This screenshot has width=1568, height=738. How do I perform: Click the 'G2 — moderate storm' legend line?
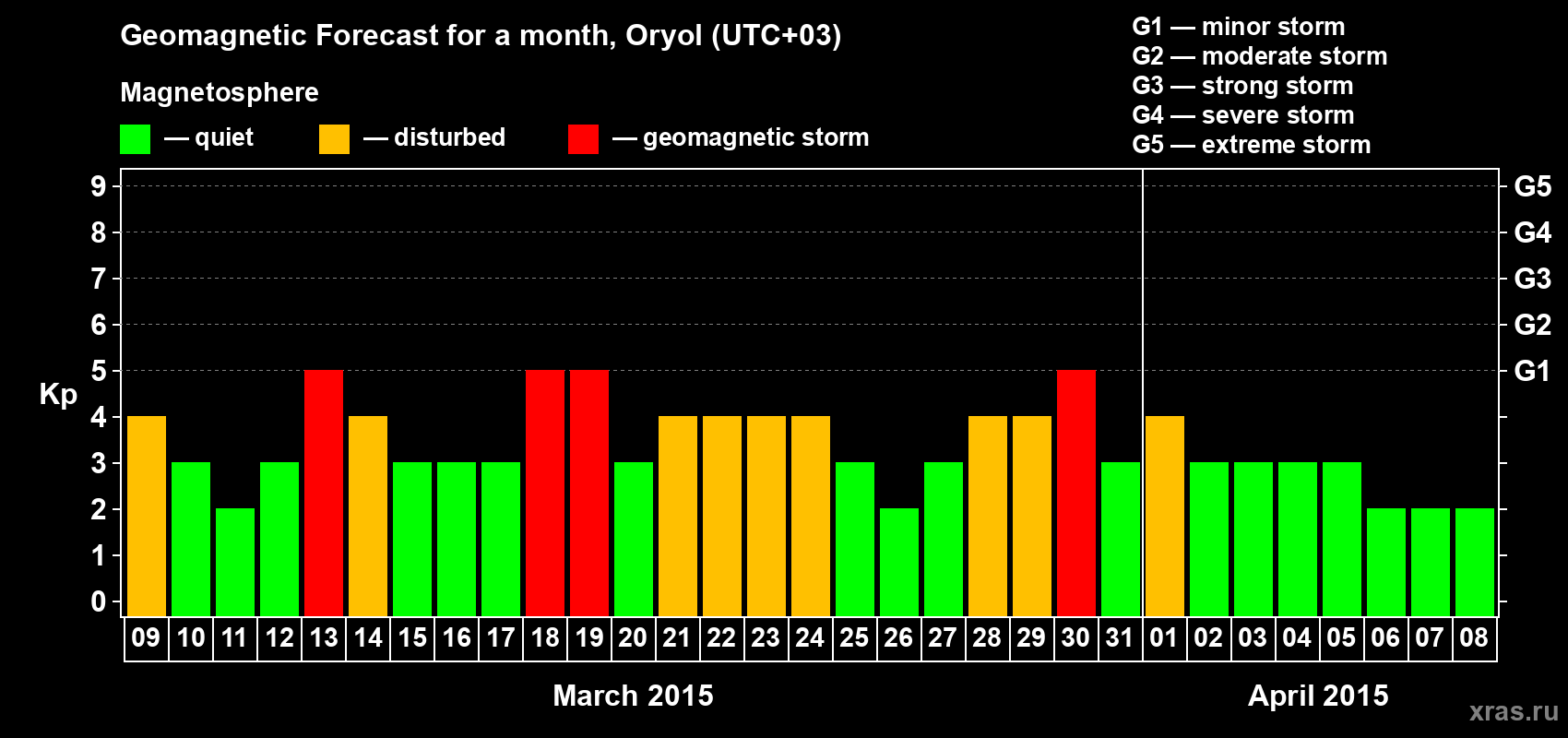tap(1259, 56)
